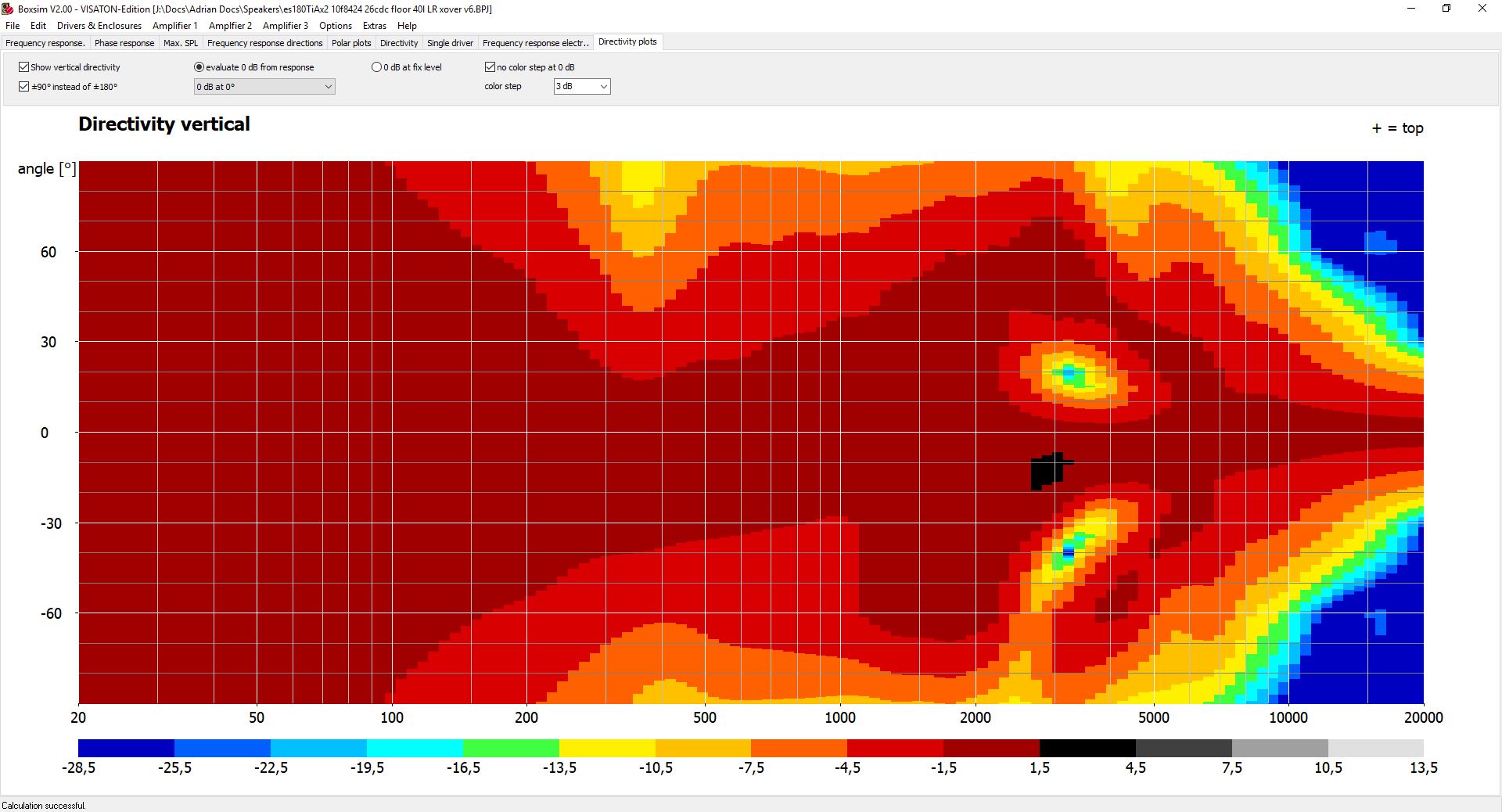Image resolution: width=1502 pixels, height=812 pixels.
Task: Select 0 dB at fix level option
Action: 407,67
